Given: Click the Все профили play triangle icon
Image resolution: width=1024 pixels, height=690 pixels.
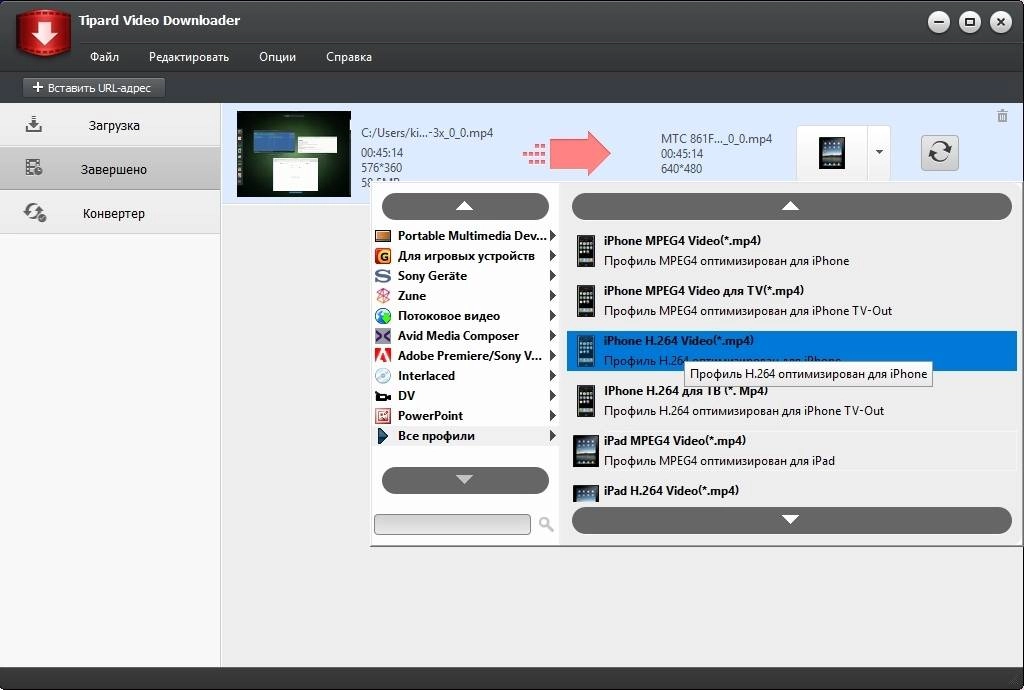Looking at the screenshot, I should pos(383,436).
